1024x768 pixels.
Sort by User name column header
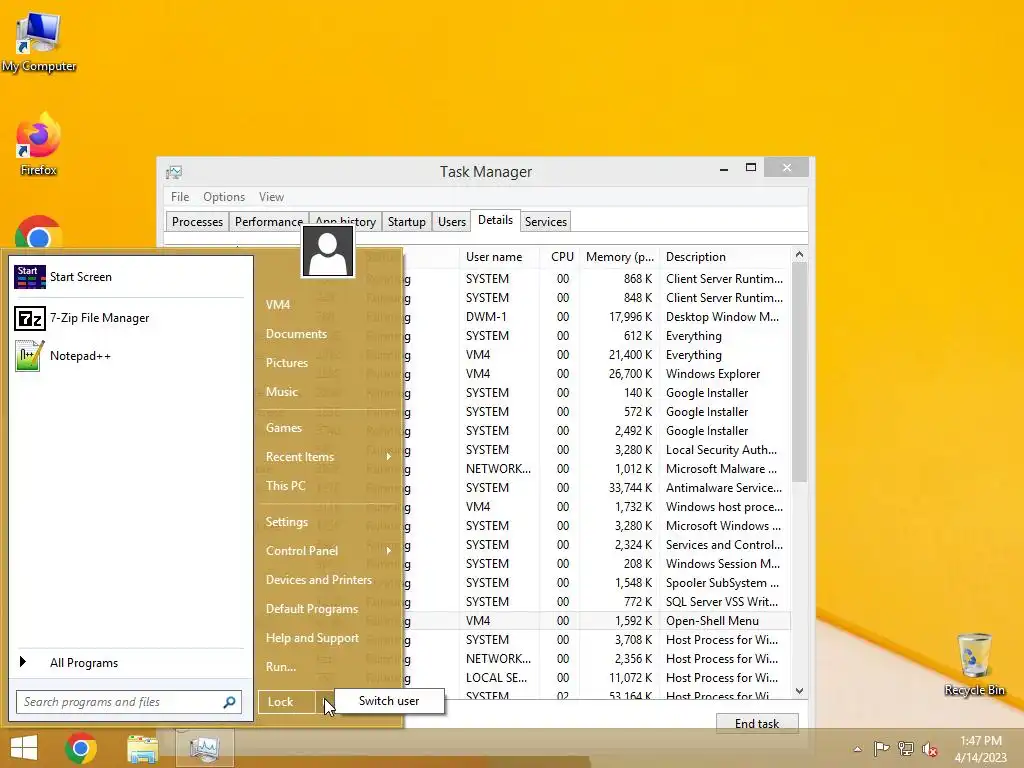tap(500, 257)
